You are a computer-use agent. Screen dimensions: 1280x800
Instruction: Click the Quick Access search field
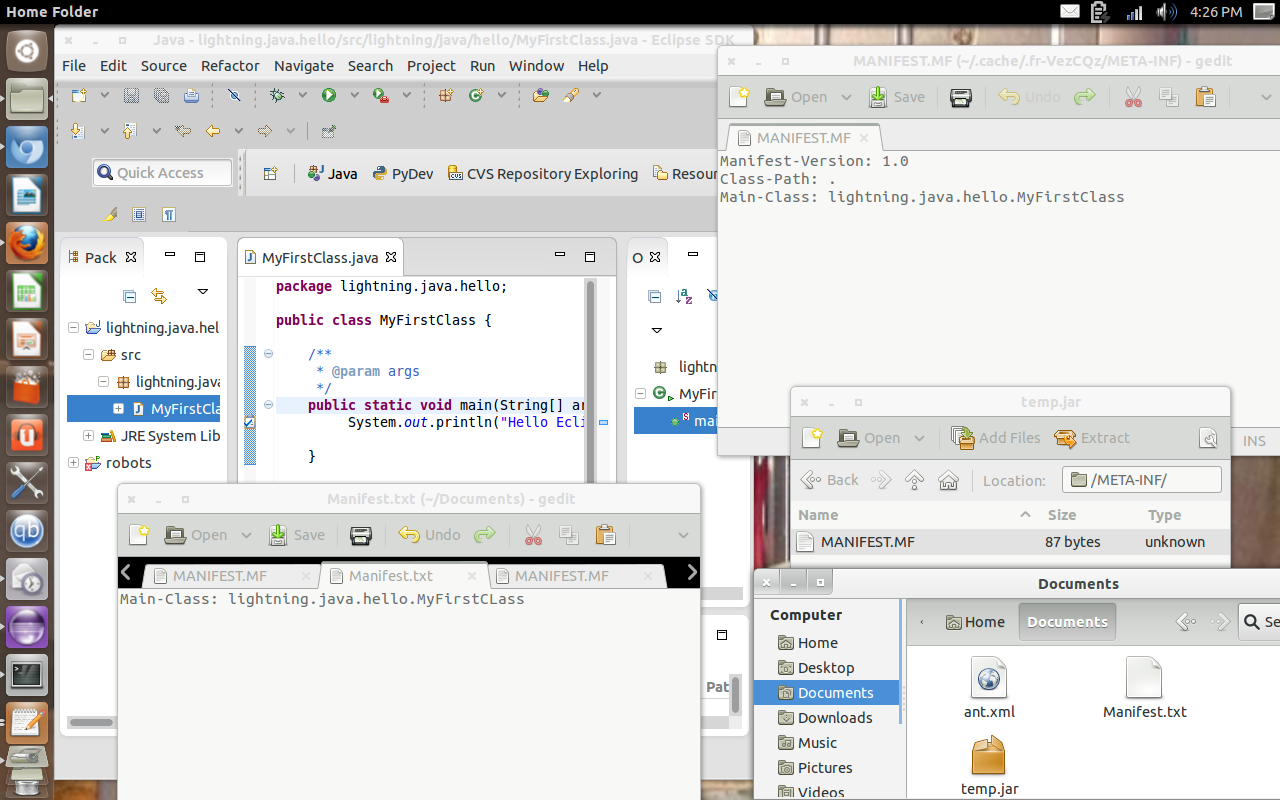[162, 173]
